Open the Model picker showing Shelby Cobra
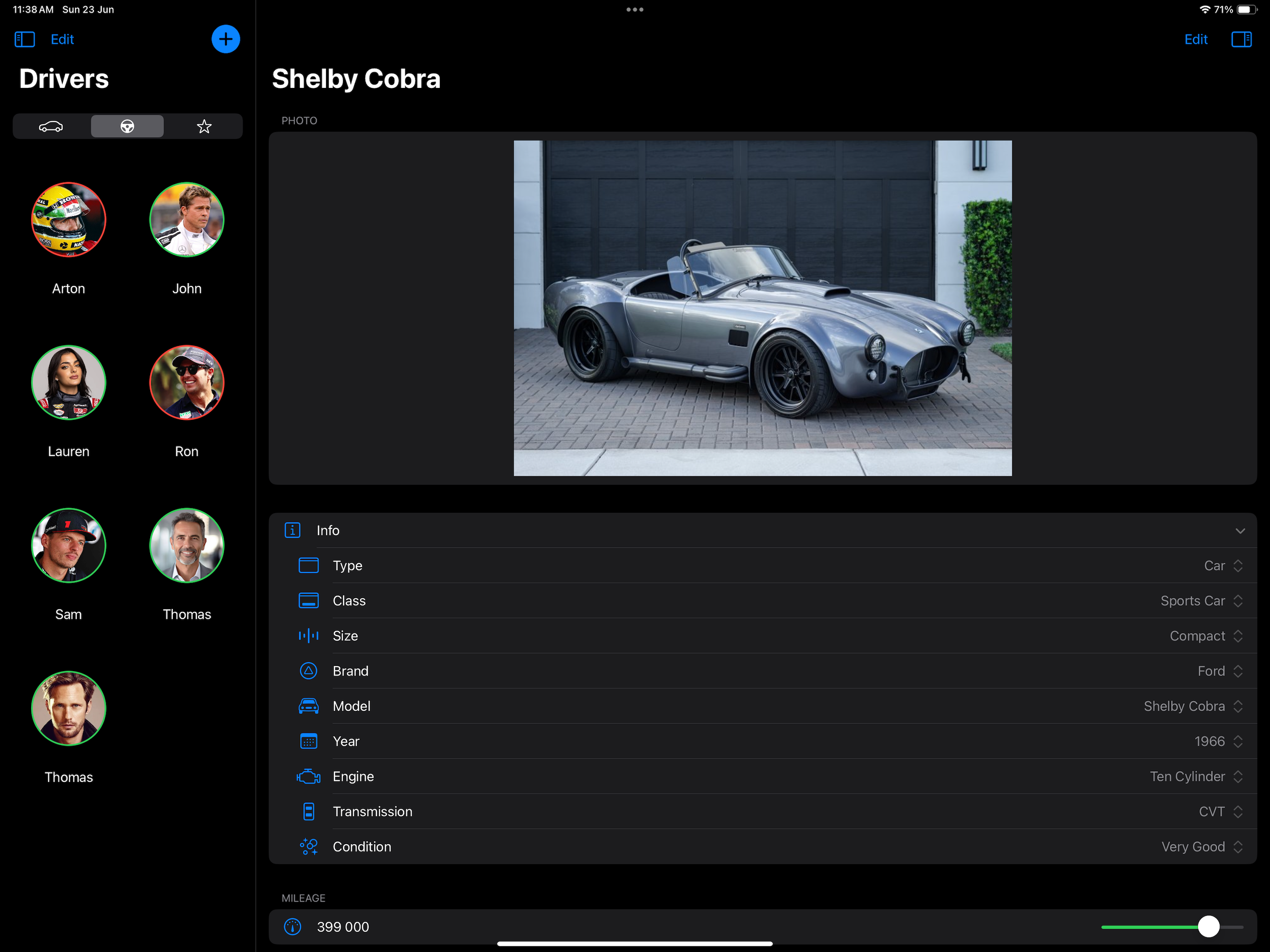Screen dimensions: 1270x952 (1193, 706)
